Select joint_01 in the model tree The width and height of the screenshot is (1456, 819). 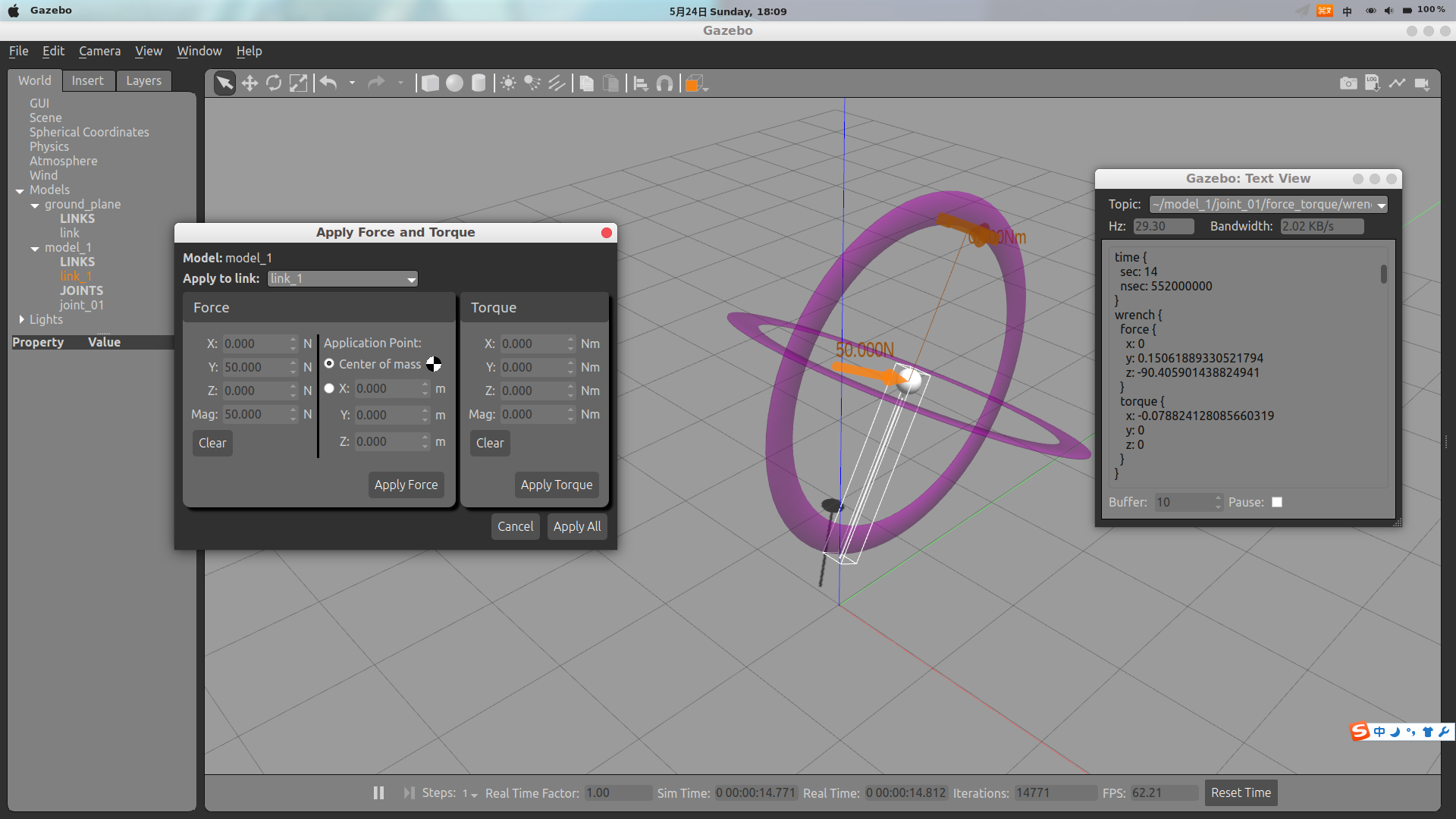pos(82,305)
